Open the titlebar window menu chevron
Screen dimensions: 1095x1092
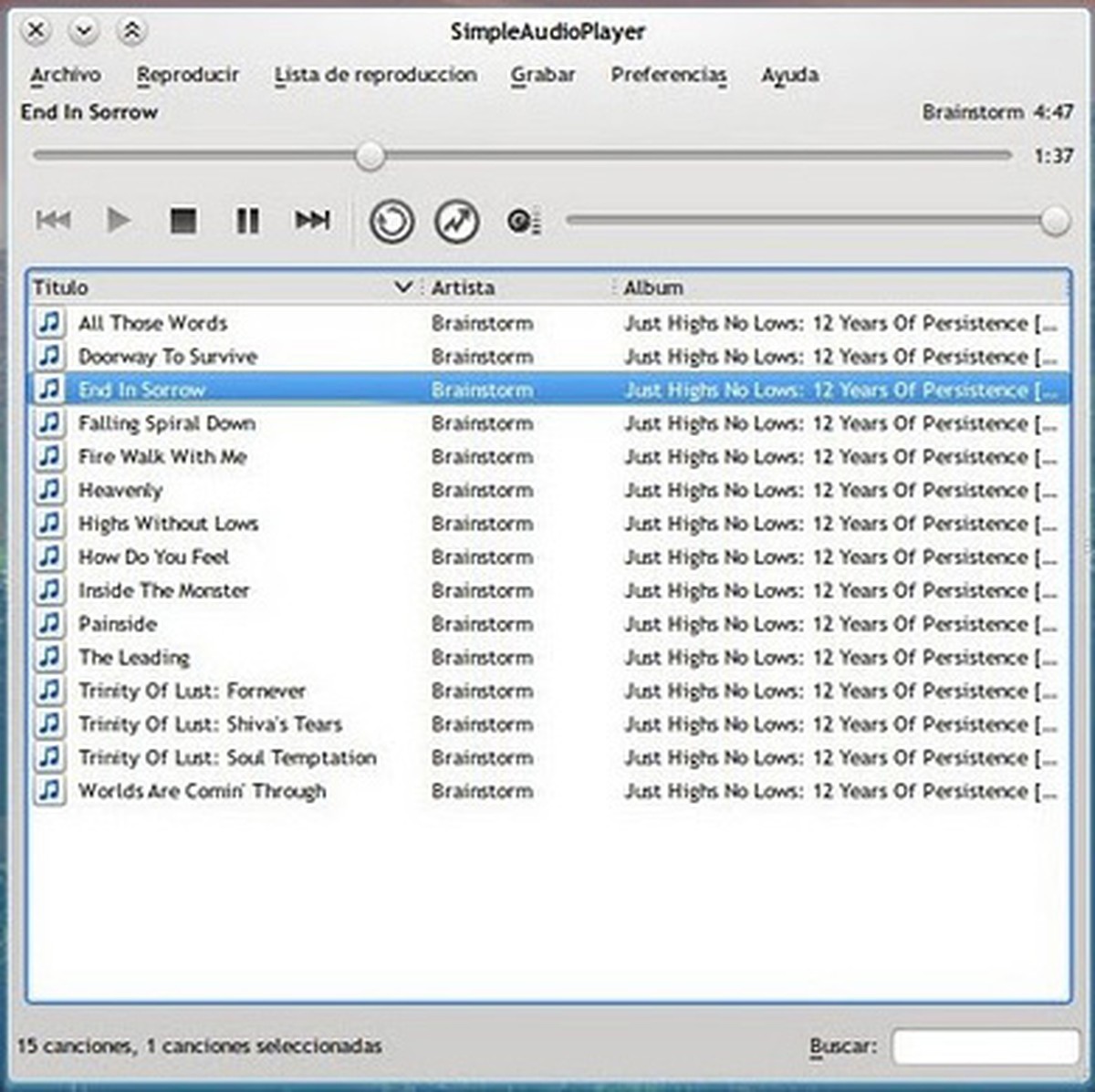tap(83, 30)
